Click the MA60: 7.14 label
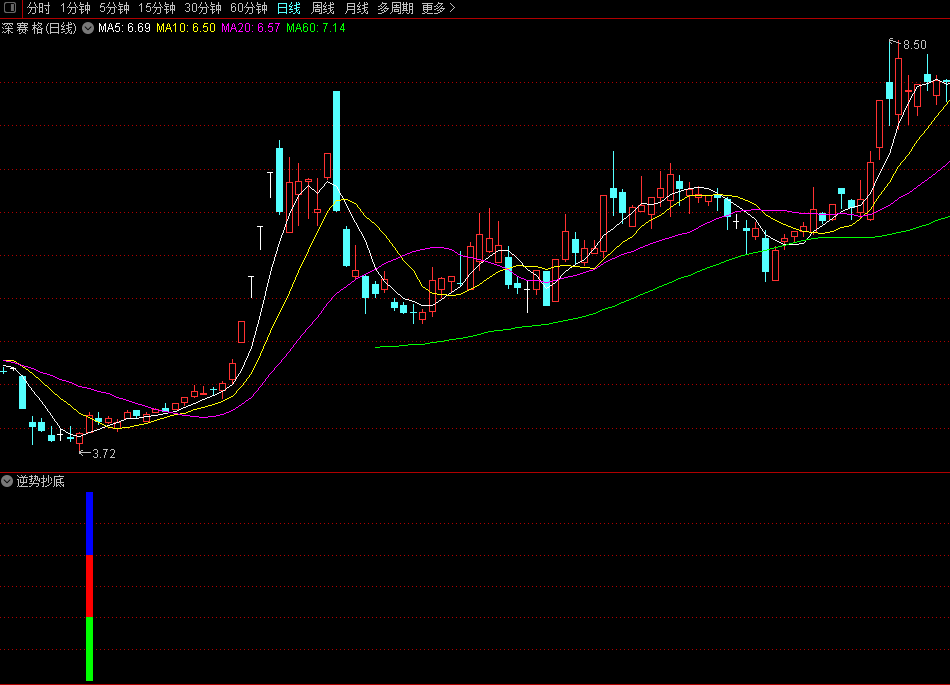Image resolution: width=950 pixels, height=685 pixels. [x=316, y=28]
